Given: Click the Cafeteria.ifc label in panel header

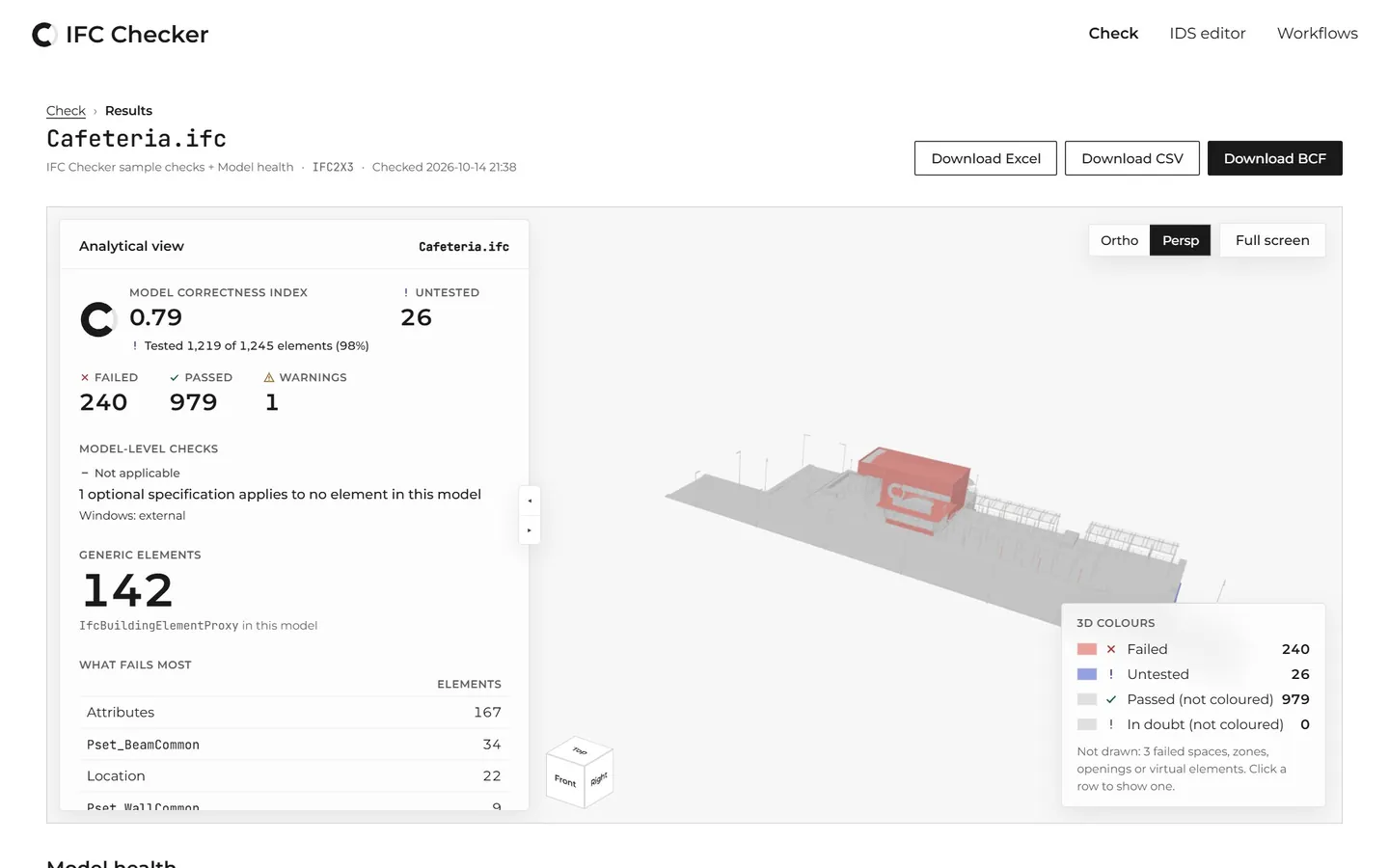Looking at the screenshot, I should (464, 247).
